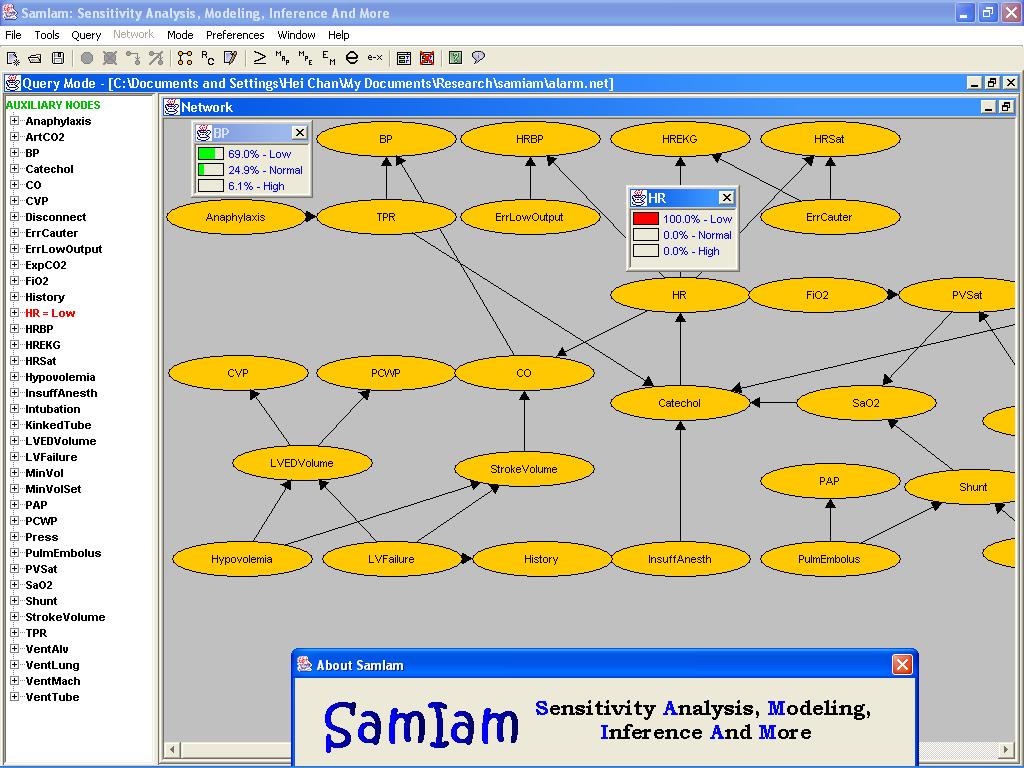Click the four-node network layout icon

click(185, 58)
